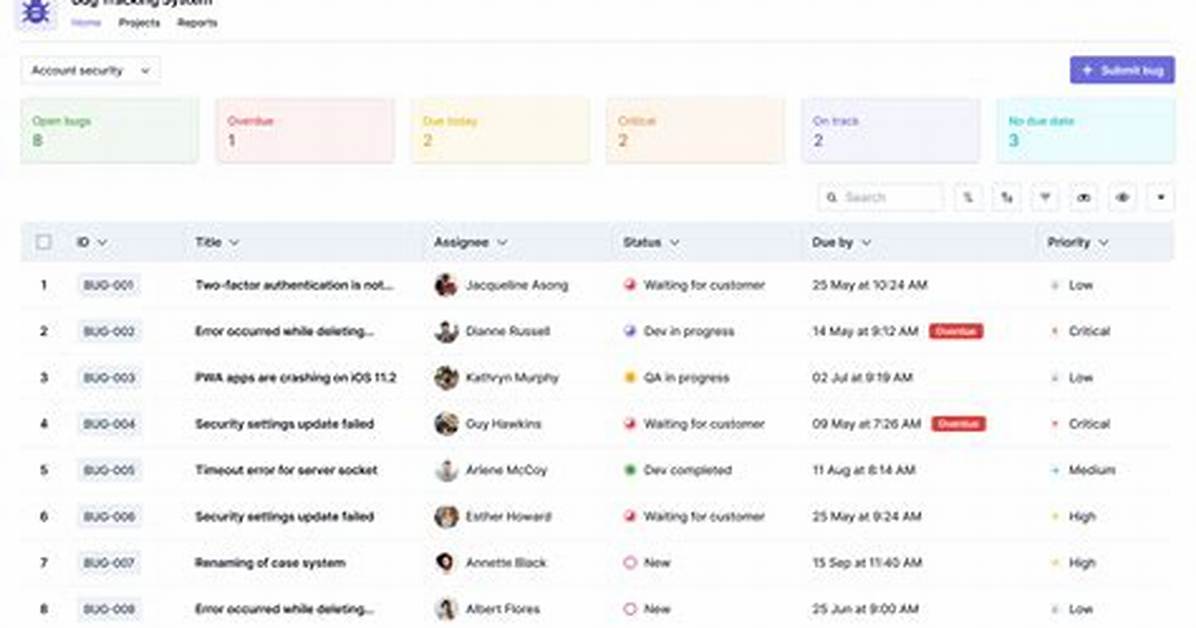Click in the Search field
The height and width of the screenshot is (628, 1196).
(x=880, y=198)
